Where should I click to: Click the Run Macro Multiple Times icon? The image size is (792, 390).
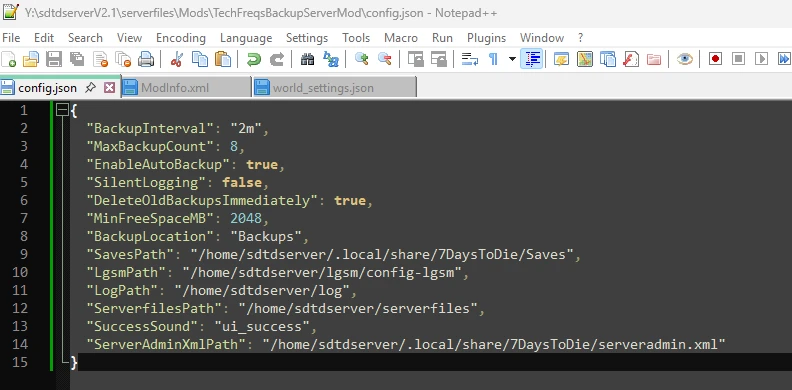click(x=783, y=59)
